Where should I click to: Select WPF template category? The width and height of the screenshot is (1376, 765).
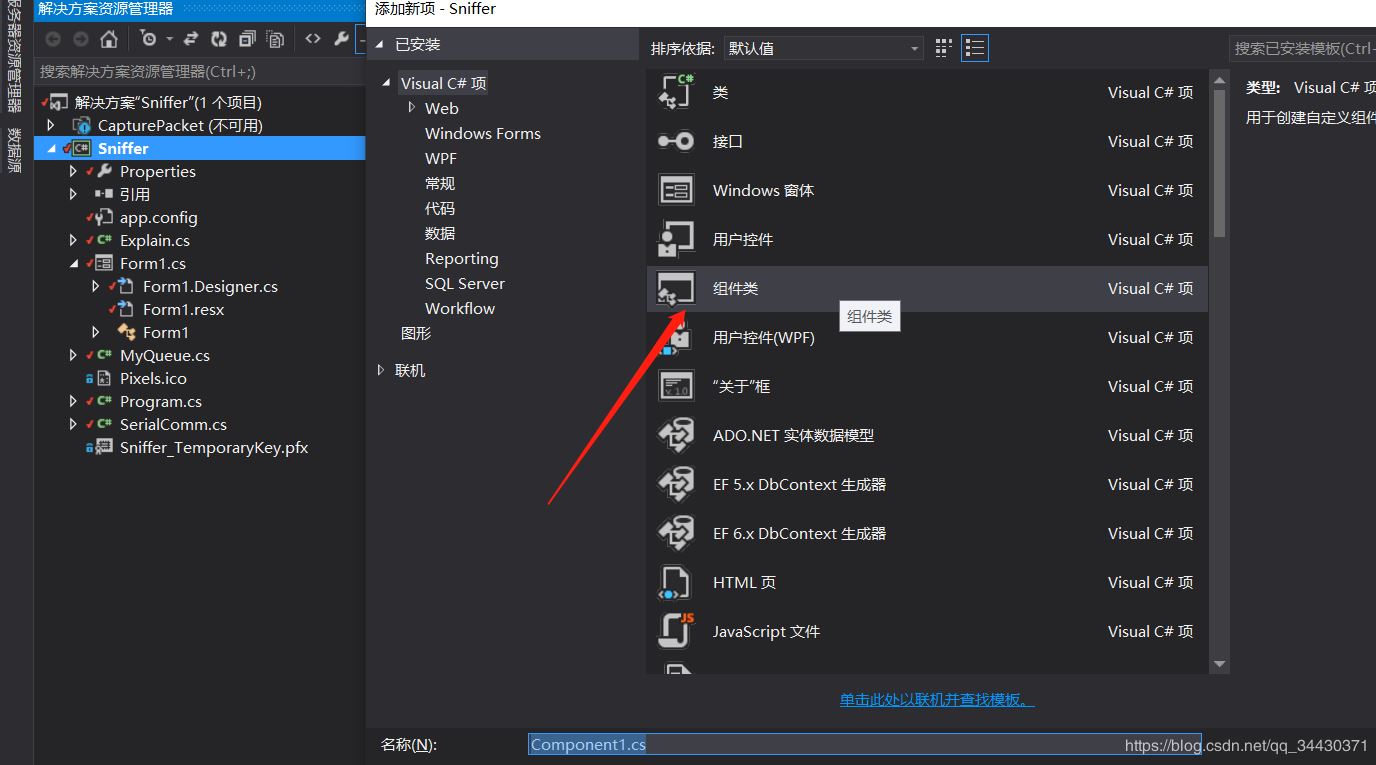click(441, 158)
